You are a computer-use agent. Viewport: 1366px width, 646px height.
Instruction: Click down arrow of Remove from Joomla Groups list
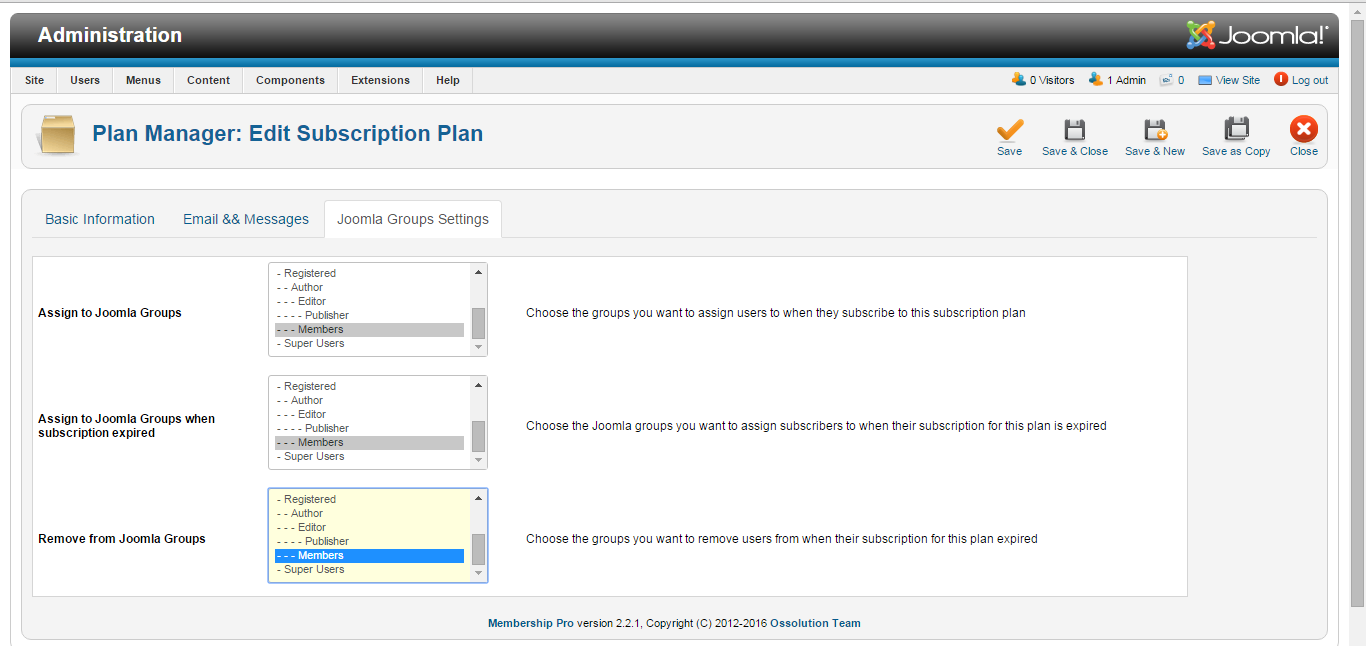click(x=478, y=573)
